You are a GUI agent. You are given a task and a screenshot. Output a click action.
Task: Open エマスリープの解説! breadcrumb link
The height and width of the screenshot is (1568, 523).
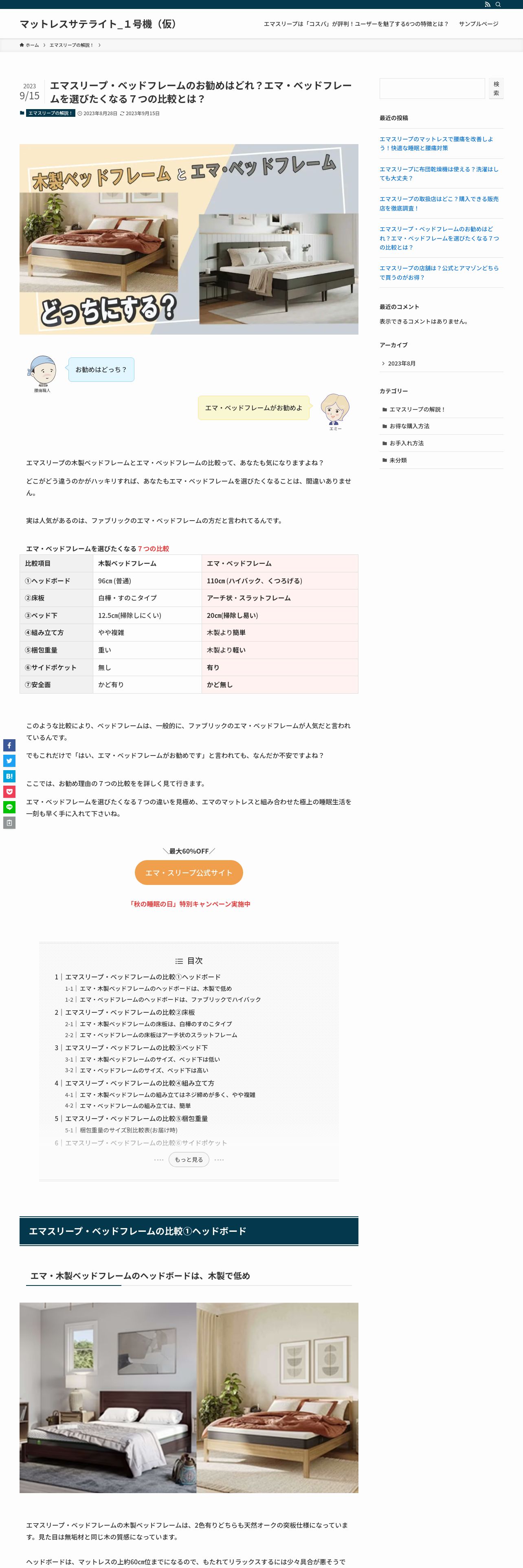tap(71, 45)
